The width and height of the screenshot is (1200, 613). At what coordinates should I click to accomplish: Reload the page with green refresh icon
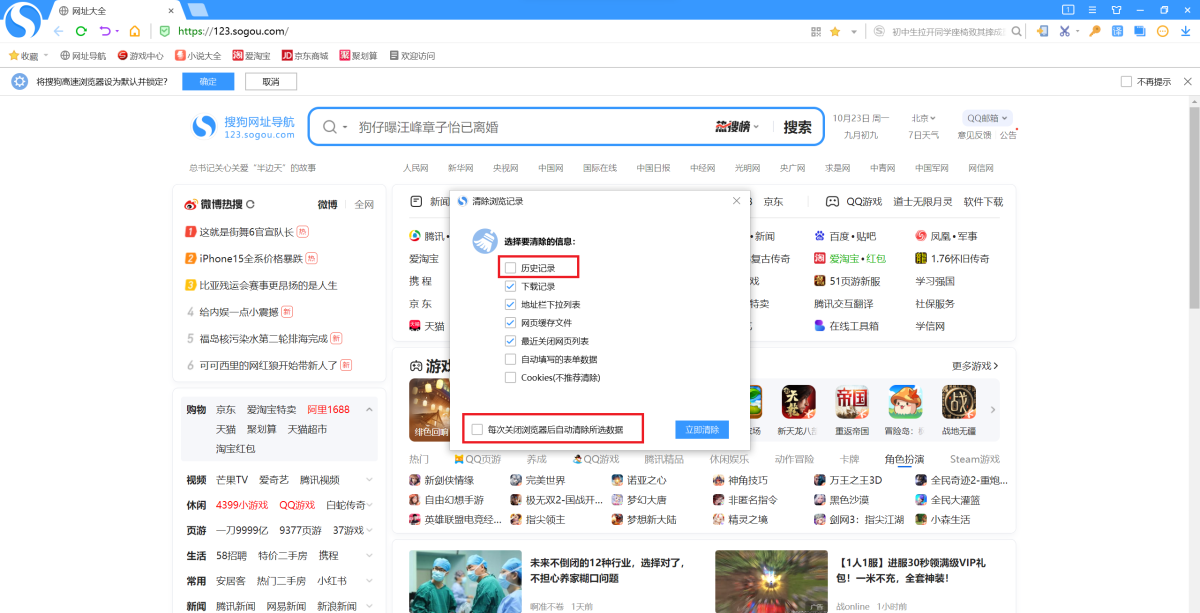[81, 31]
